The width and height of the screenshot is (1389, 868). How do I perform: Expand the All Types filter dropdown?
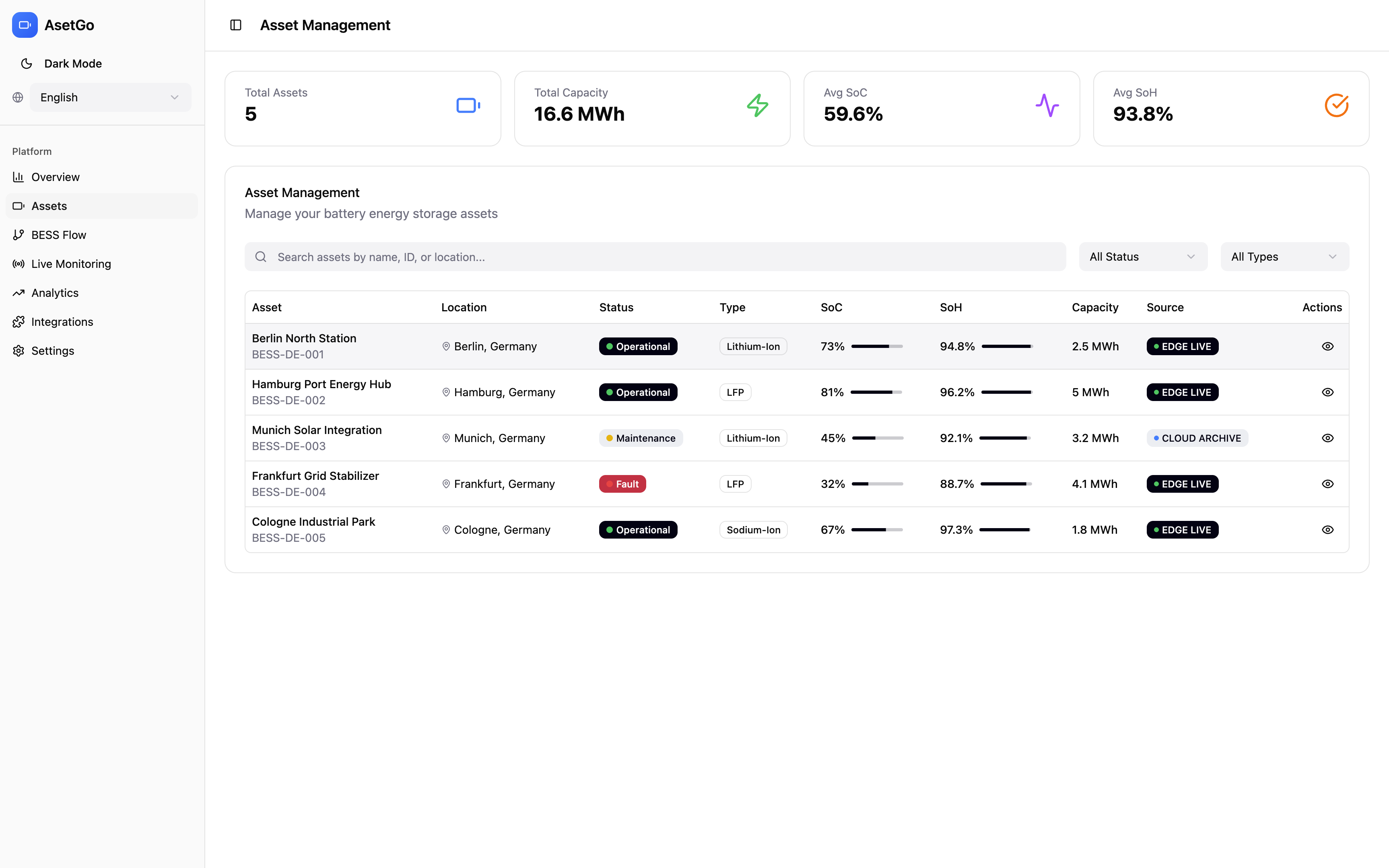(1284, 257)
